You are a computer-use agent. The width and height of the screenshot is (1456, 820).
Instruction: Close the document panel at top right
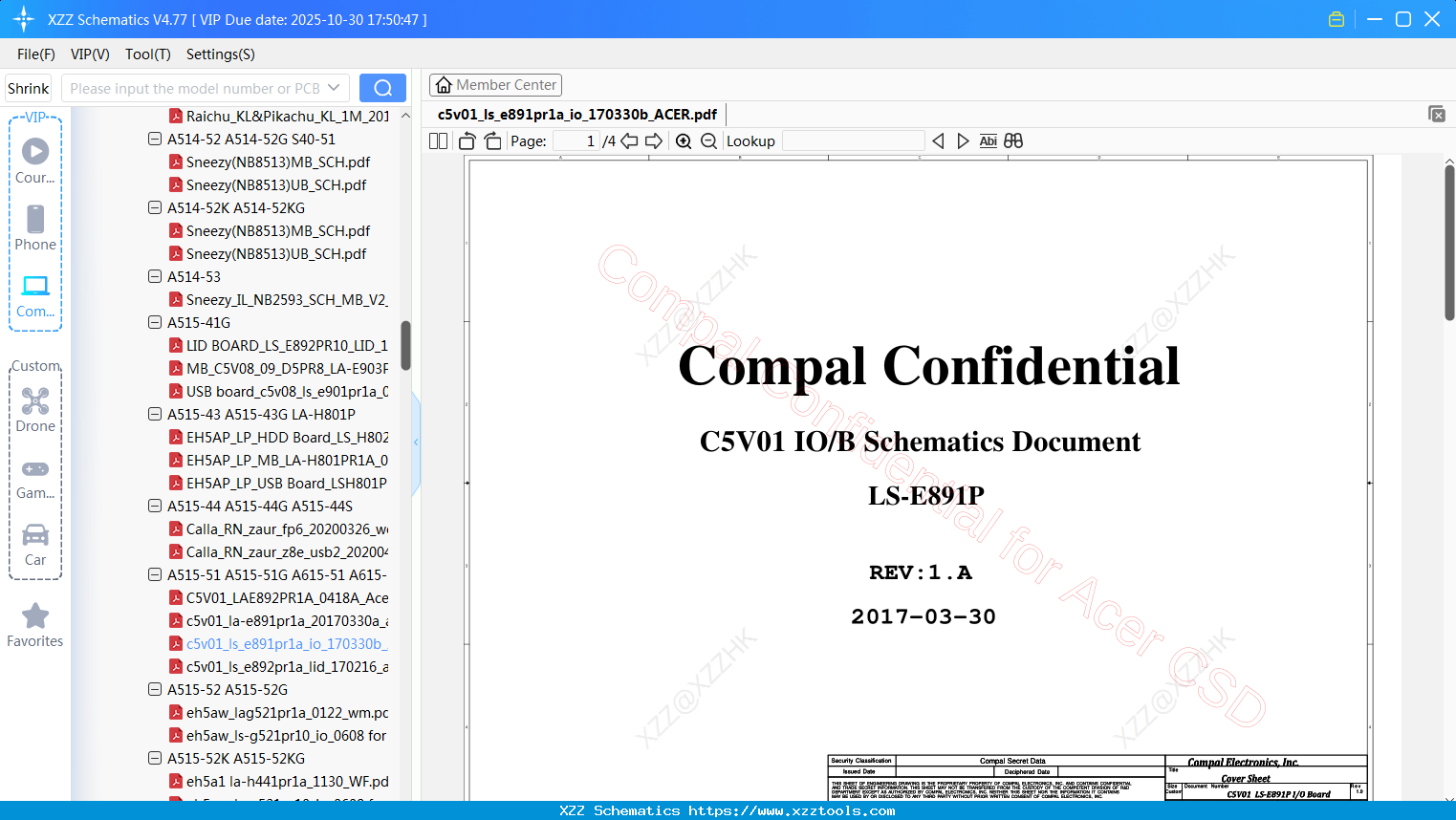[1436, 114]
